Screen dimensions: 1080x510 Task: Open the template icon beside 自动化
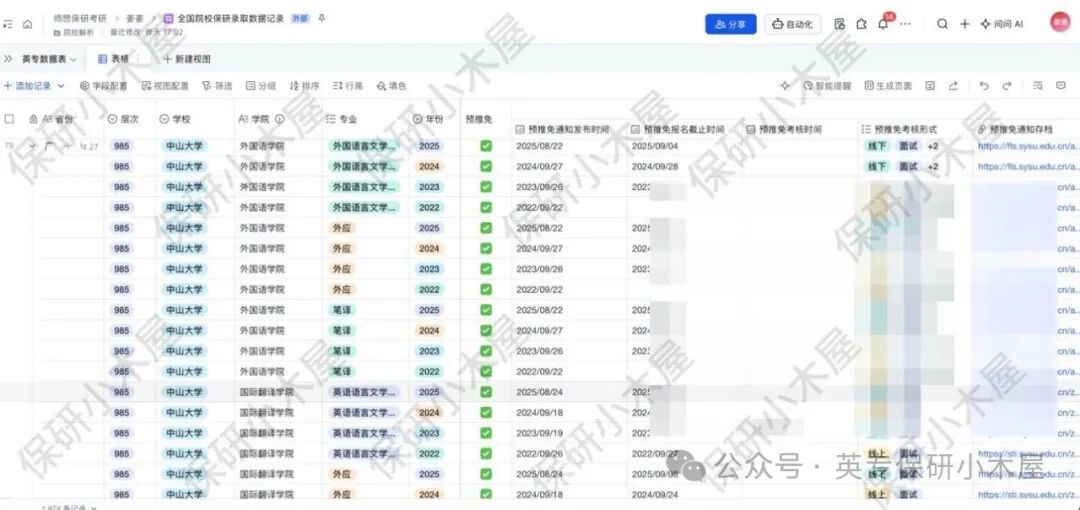point(839,24)
